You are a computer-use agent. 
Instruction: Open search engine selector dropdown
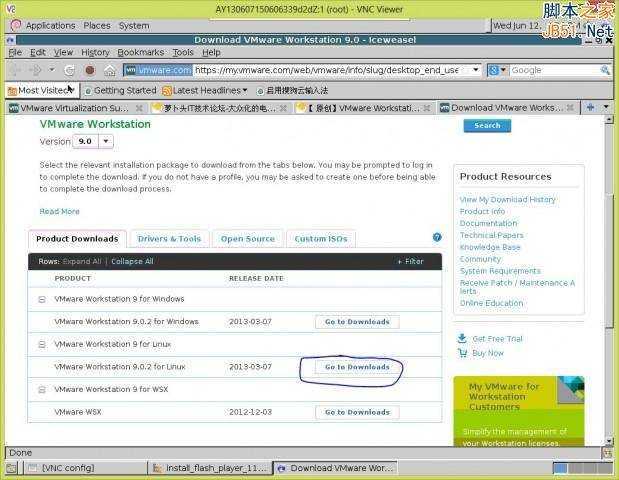pos(497,70)
